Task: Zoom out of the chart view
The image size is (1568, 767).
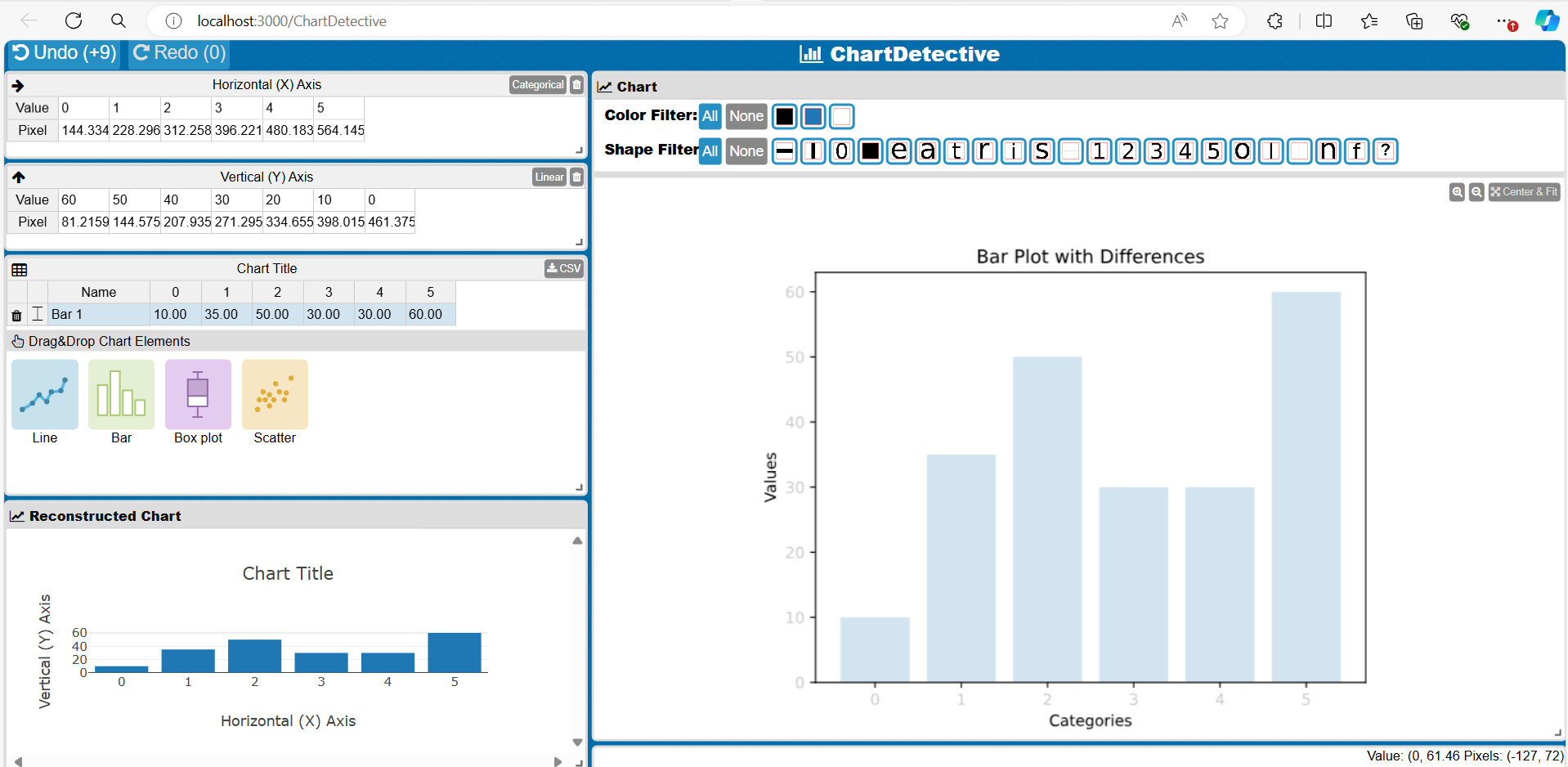Action: [1476, 192]
